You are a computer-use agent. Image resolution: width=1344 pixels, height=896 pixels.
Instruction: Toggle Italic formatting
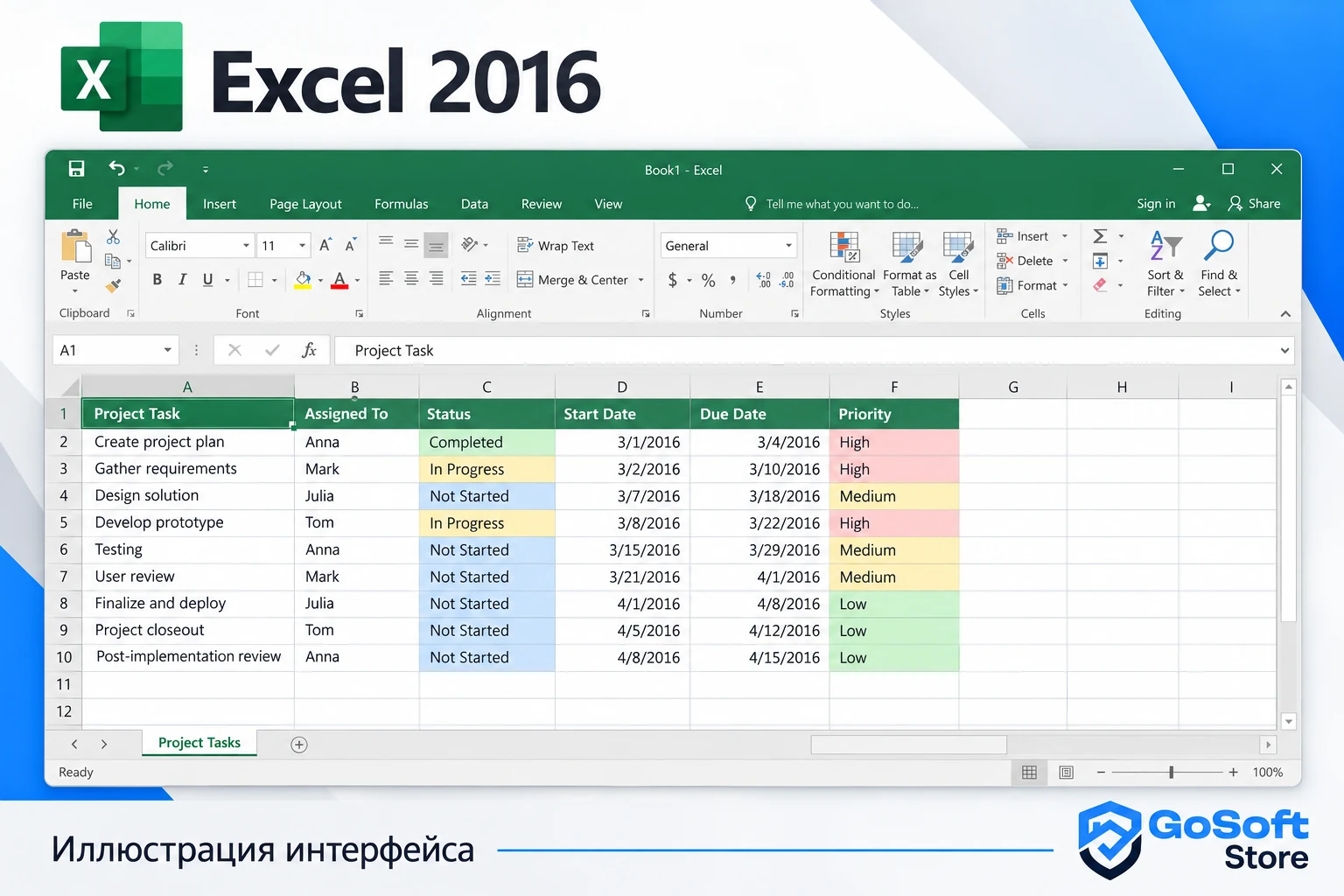182,280
